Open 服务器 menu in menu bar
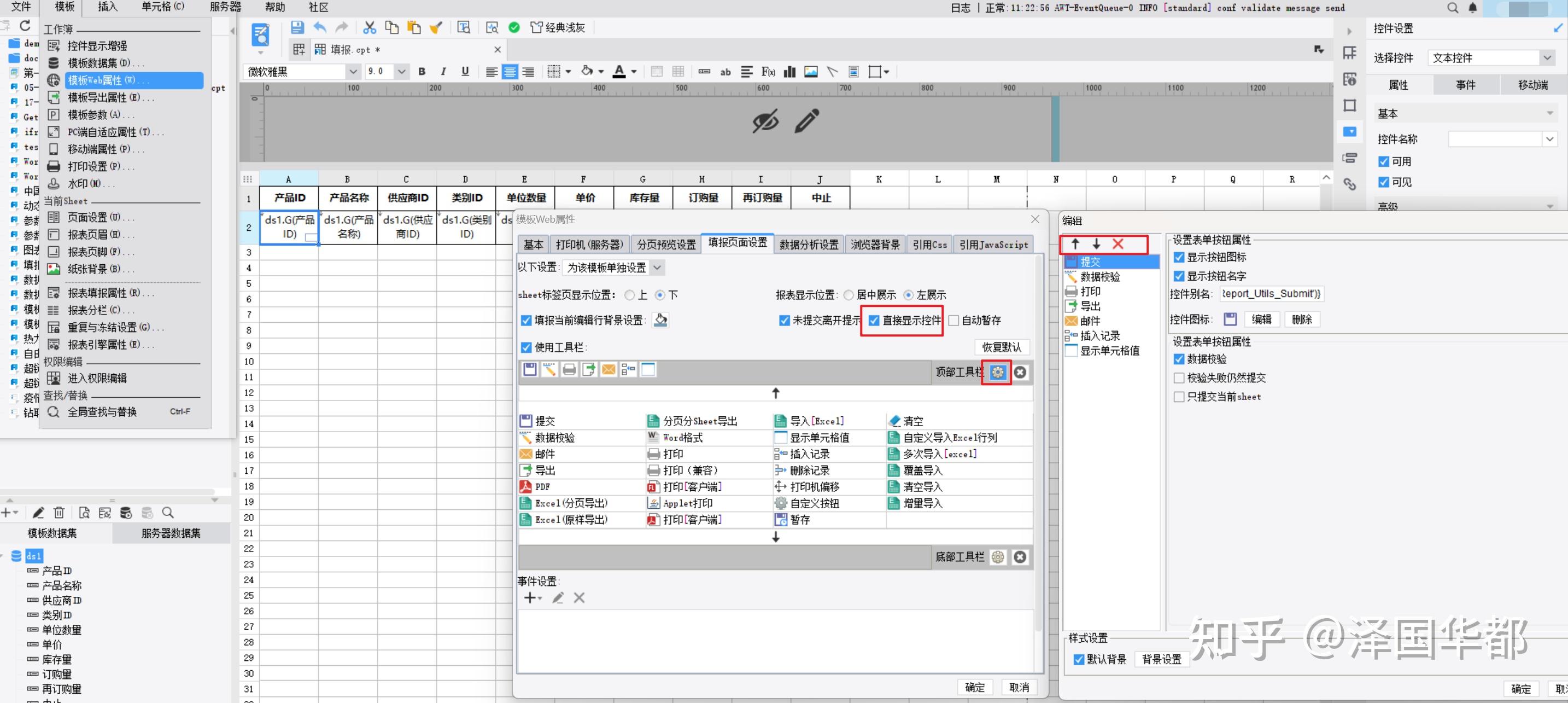The width and height of the screenshot is (1568, 703). point(225,7)
